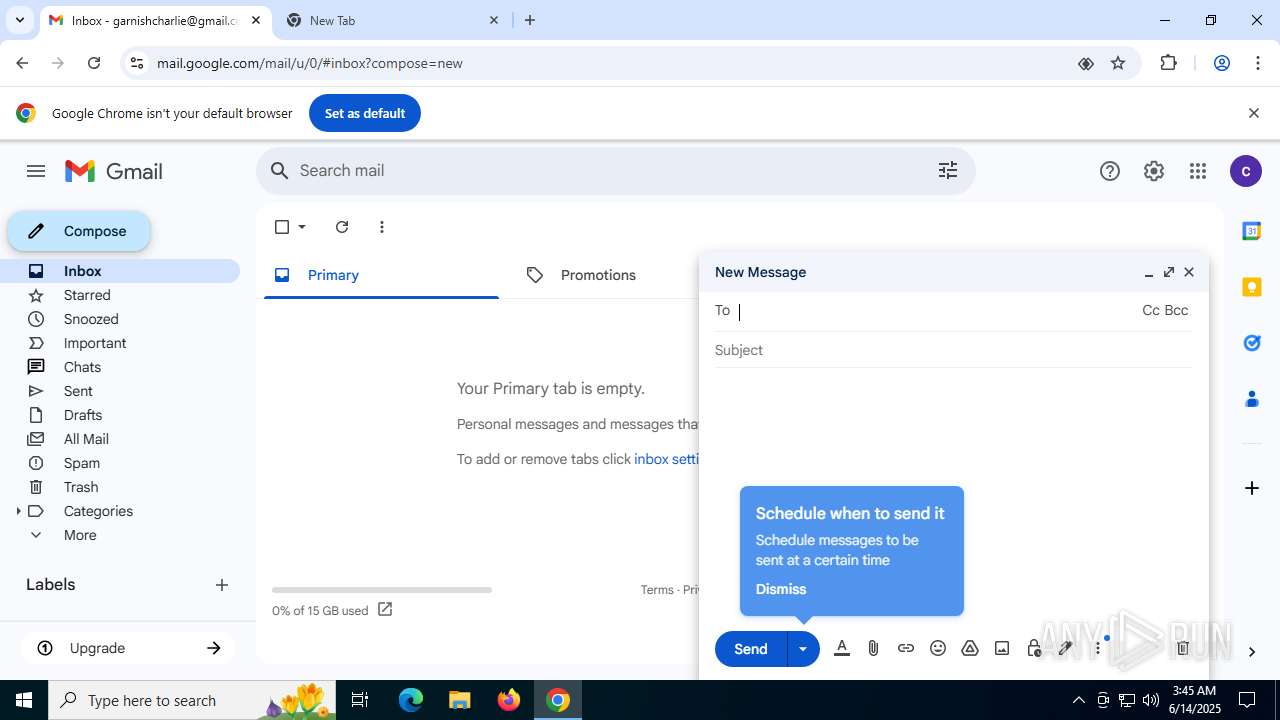The width and height of the screenshot is (1280, 720).
Task: Tick the select-all messages checkbox
Action: 282,227
